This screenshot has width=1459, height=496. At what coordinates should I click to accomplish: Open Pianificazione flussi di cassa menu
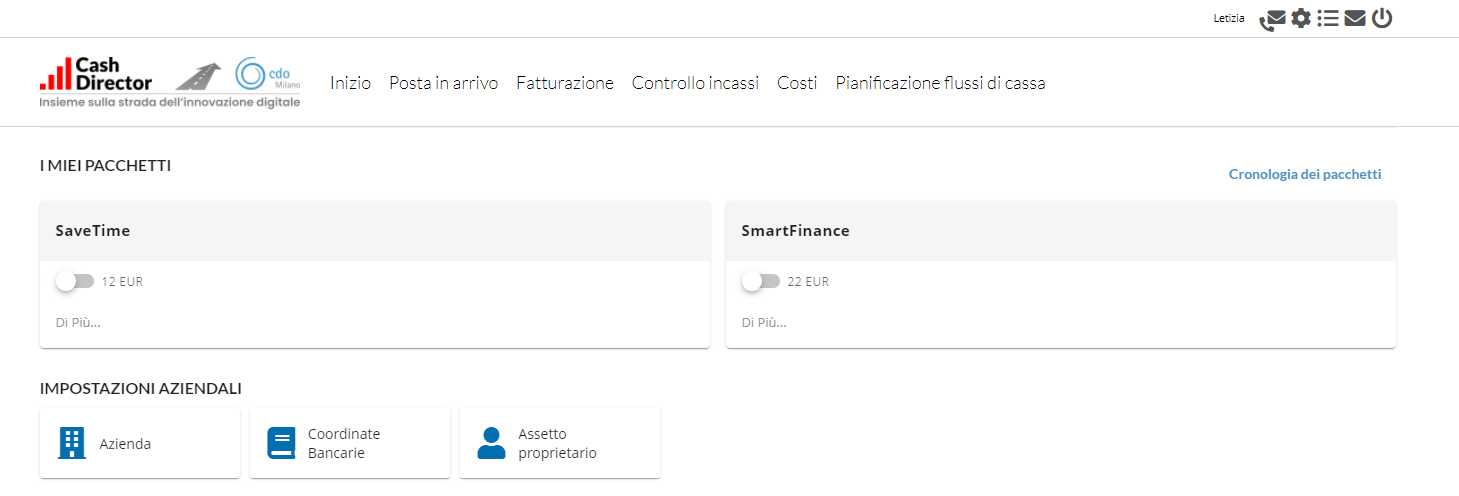tap(940, 83)
